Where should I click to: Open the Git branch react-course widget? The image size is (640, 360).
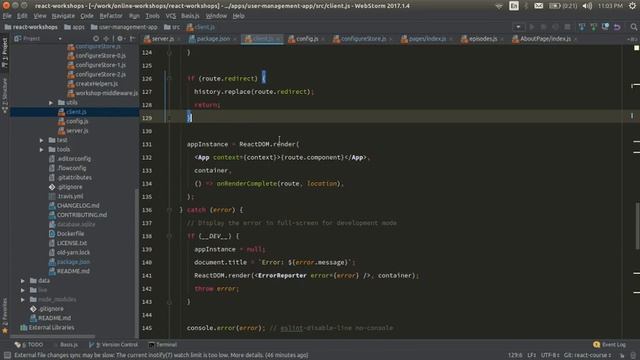[x=588, y=356]
